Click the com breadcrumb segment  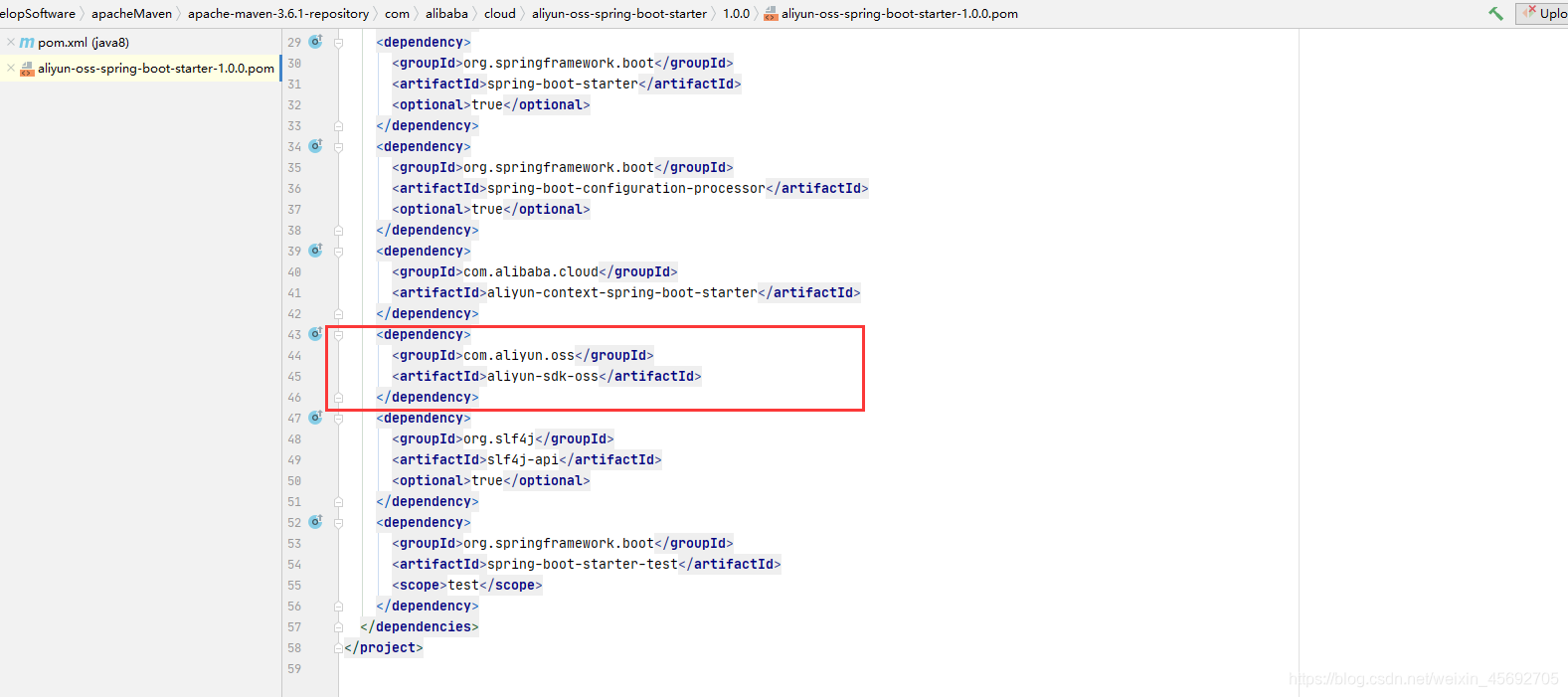point(397,14)
